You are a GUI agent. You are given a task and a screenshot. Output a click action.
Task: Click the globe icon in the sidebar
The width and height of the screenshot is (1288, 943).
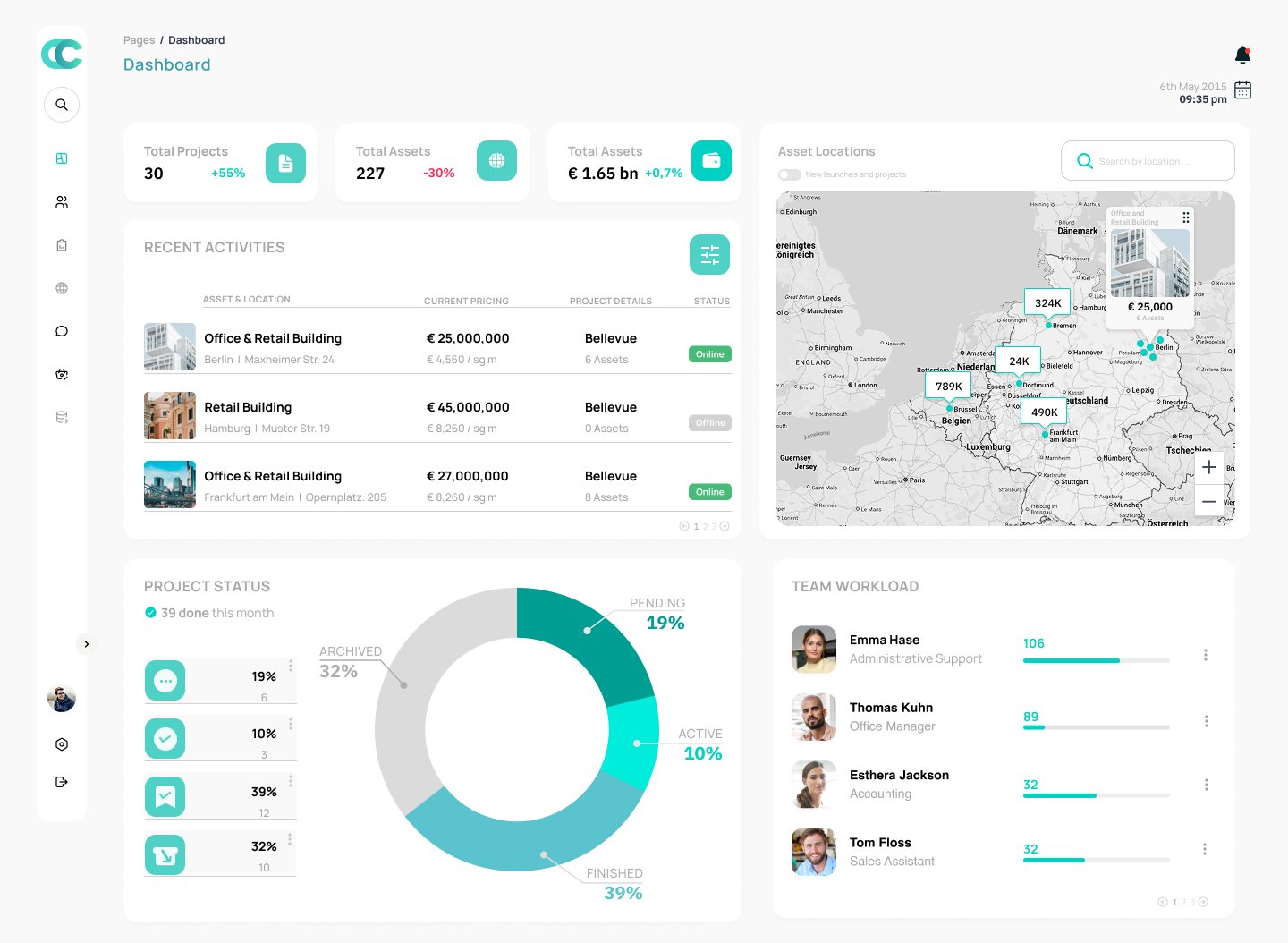click(x=62, y=288)
